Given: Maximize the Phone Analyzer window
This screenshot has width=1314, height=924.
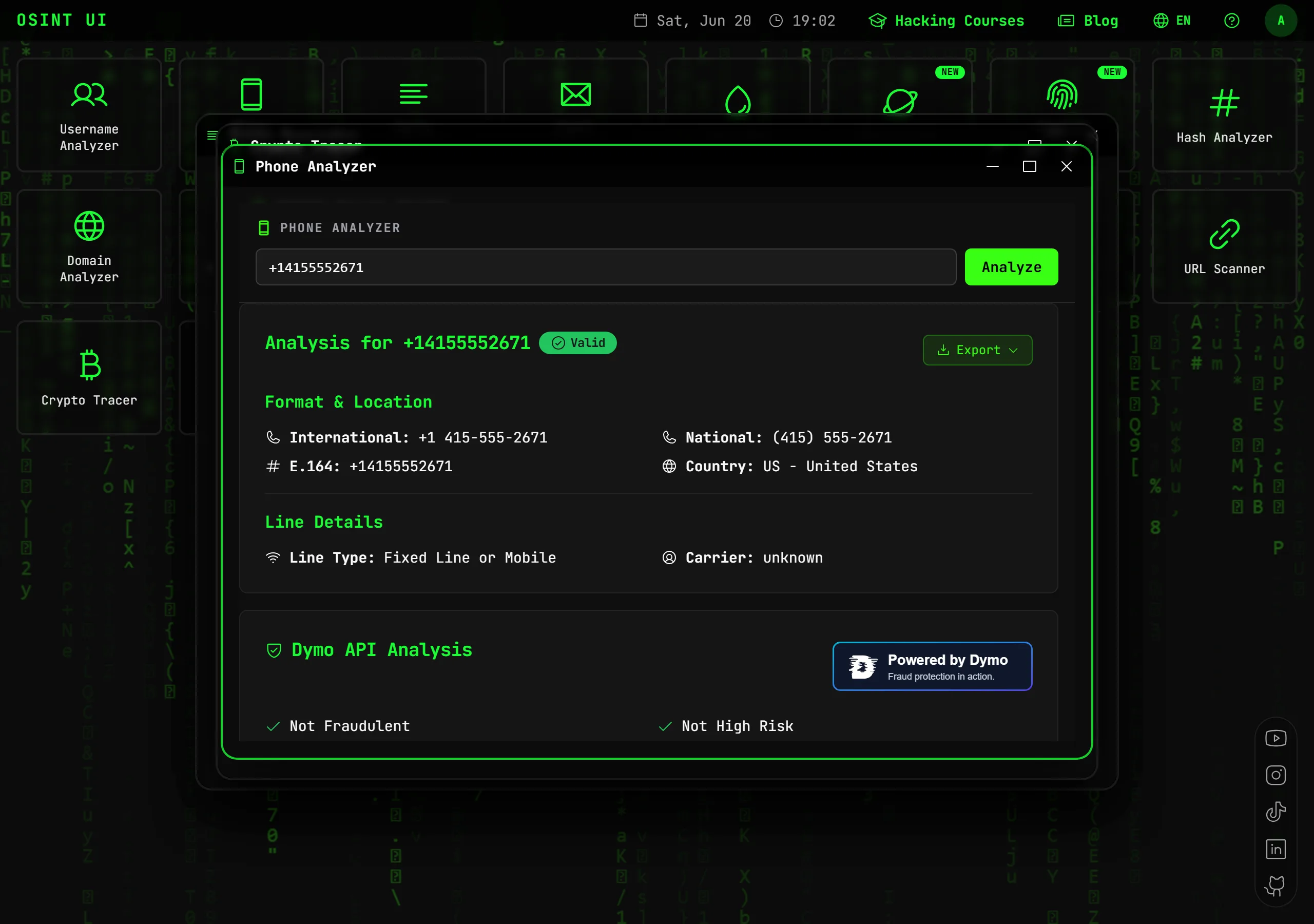Looking at the screenshot, I should click(x=1029, y=167).
